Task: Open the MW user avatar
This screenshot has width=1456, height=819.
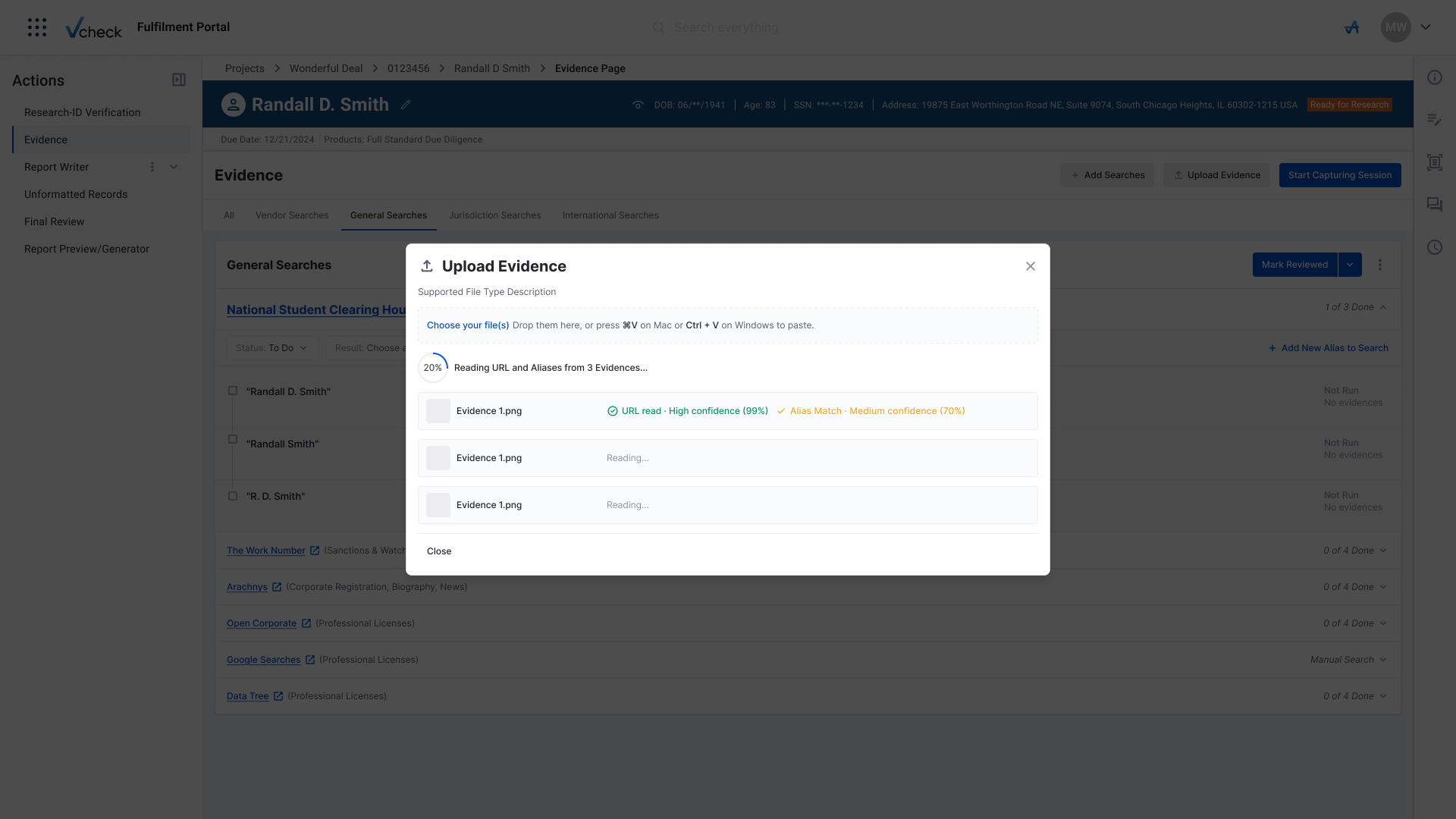Action: pos(1395,27)
